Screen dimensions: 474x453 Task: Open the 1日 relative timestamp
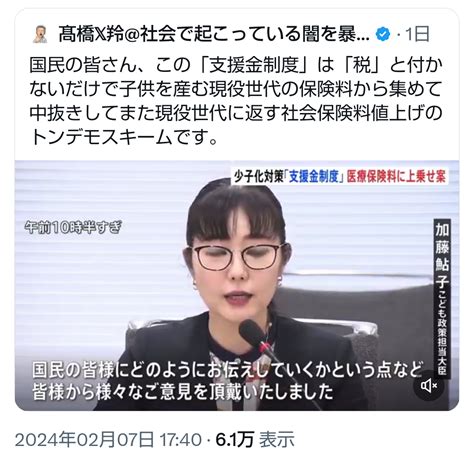point(417,34)
